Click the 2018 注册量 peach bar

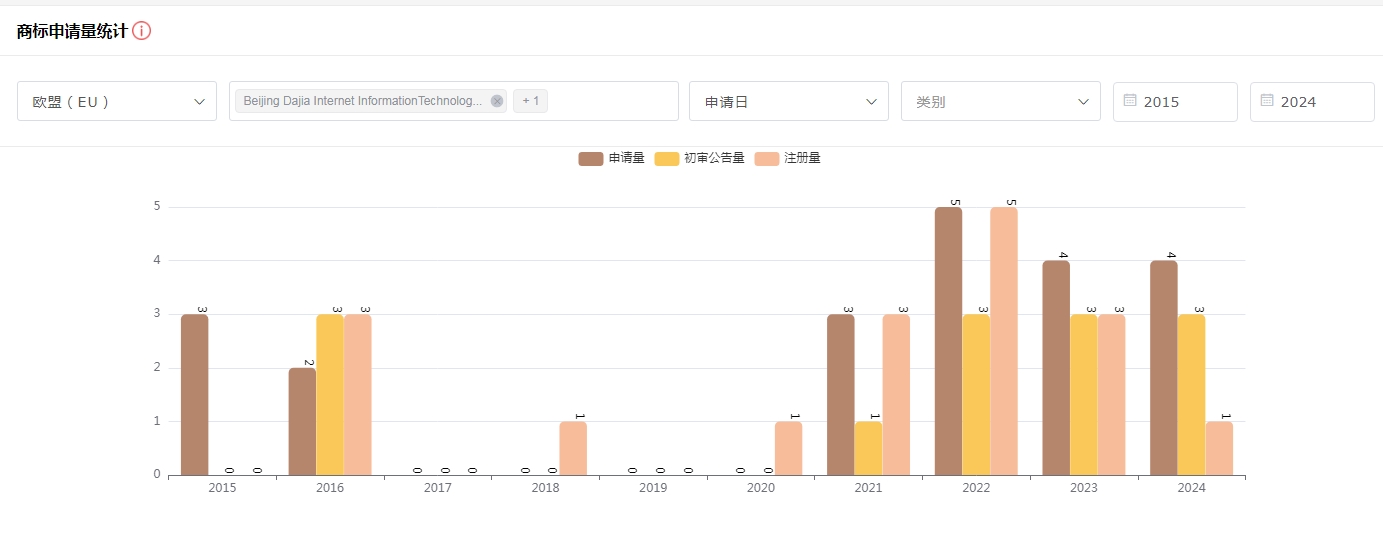573,448
